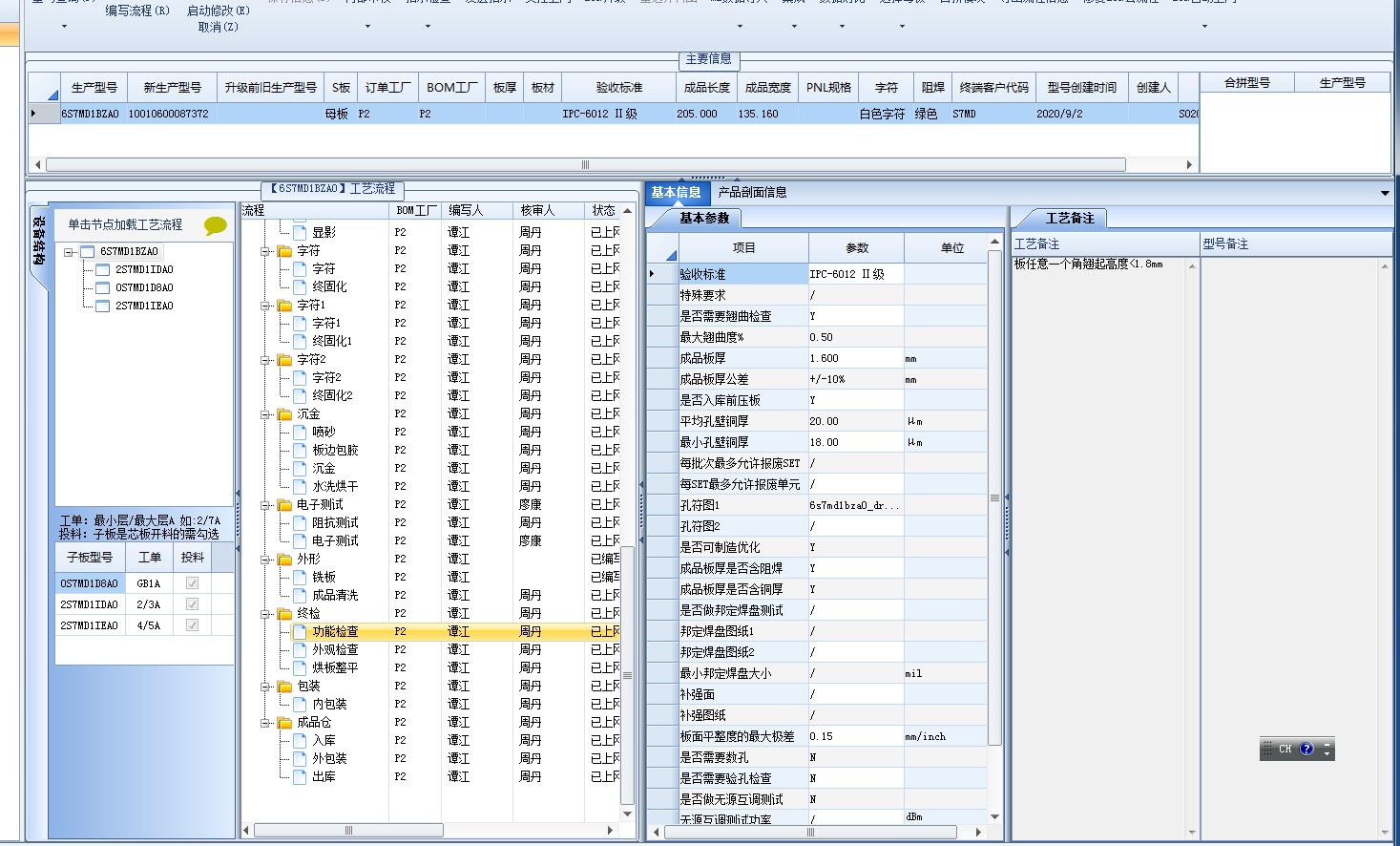Click the 终检 folder icon
Image resolution: width=1400 pixels, height=846 pixels.
284,614
